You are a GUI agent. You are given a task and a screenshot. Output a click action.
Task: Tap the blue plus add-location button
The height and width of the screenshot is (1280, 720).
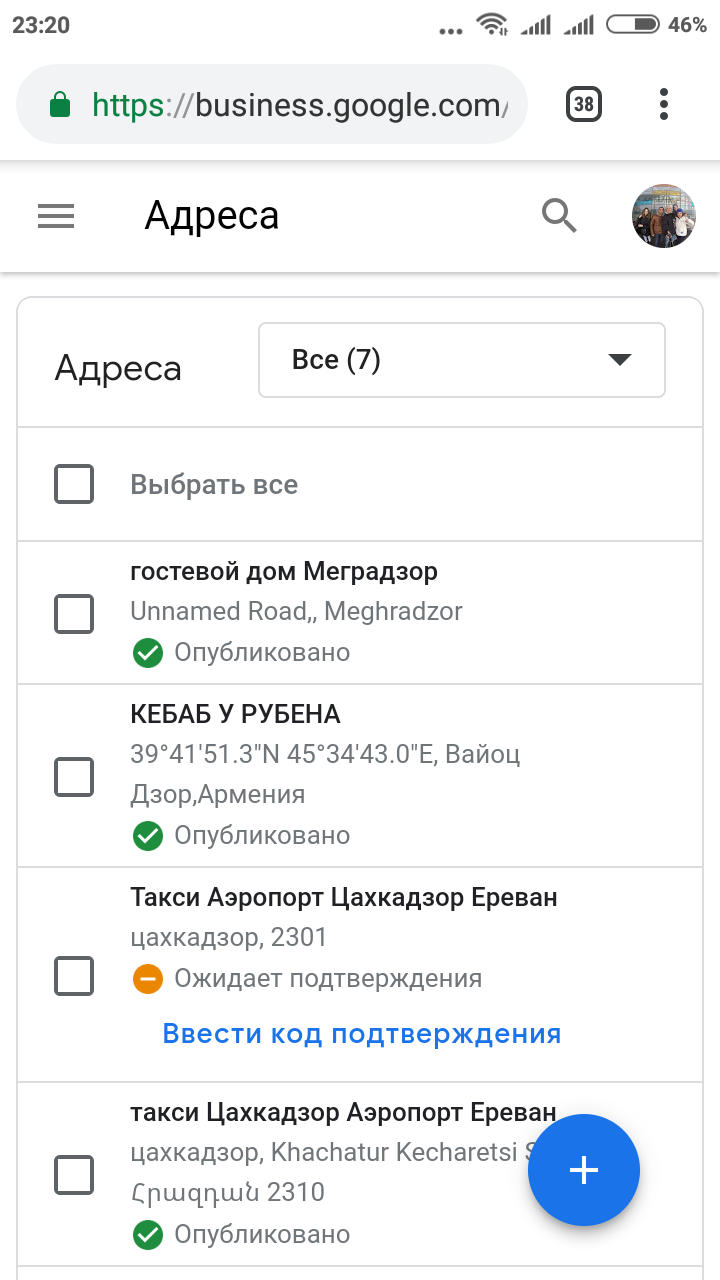pos(584,1170)
